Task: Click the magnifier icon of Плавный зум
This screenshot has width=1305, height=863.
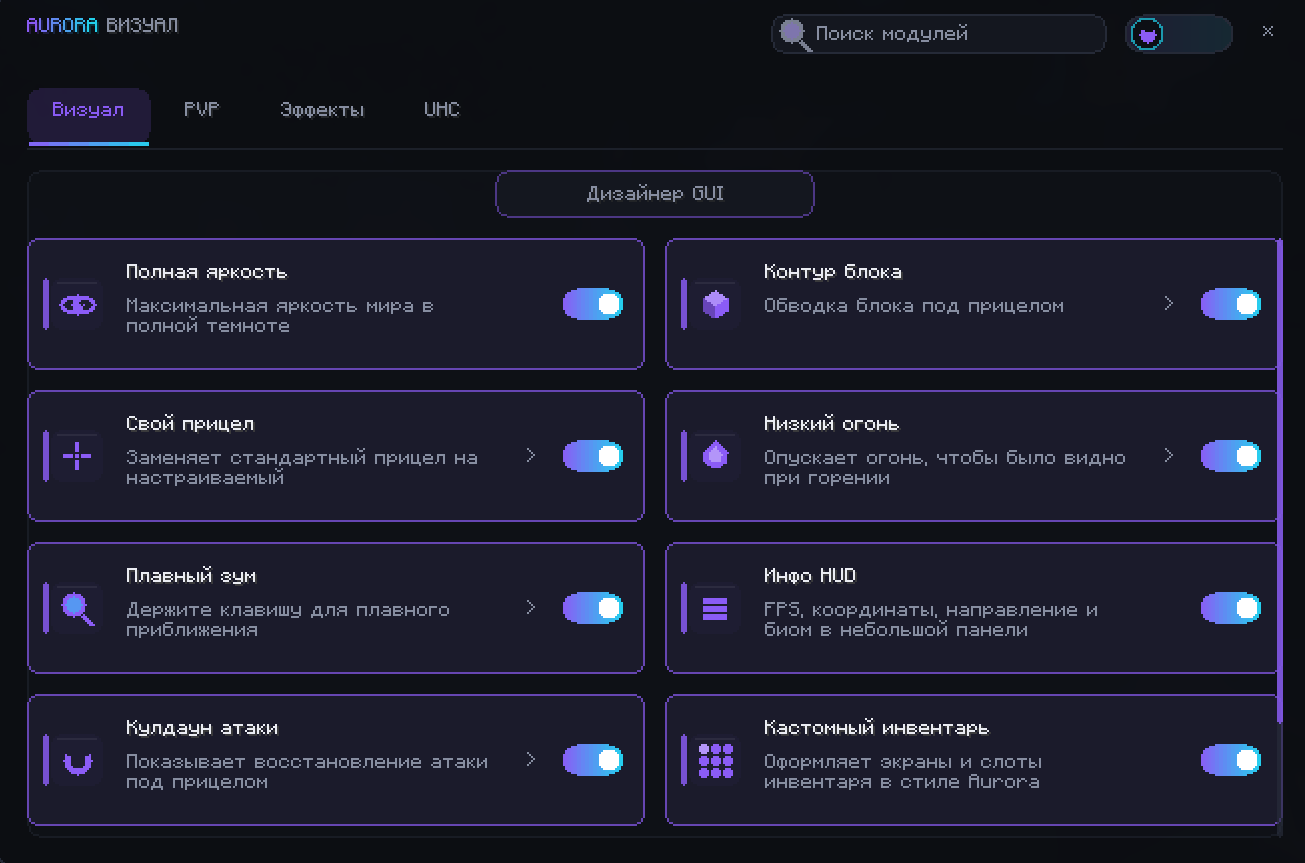Action: [x=78, y=609]
